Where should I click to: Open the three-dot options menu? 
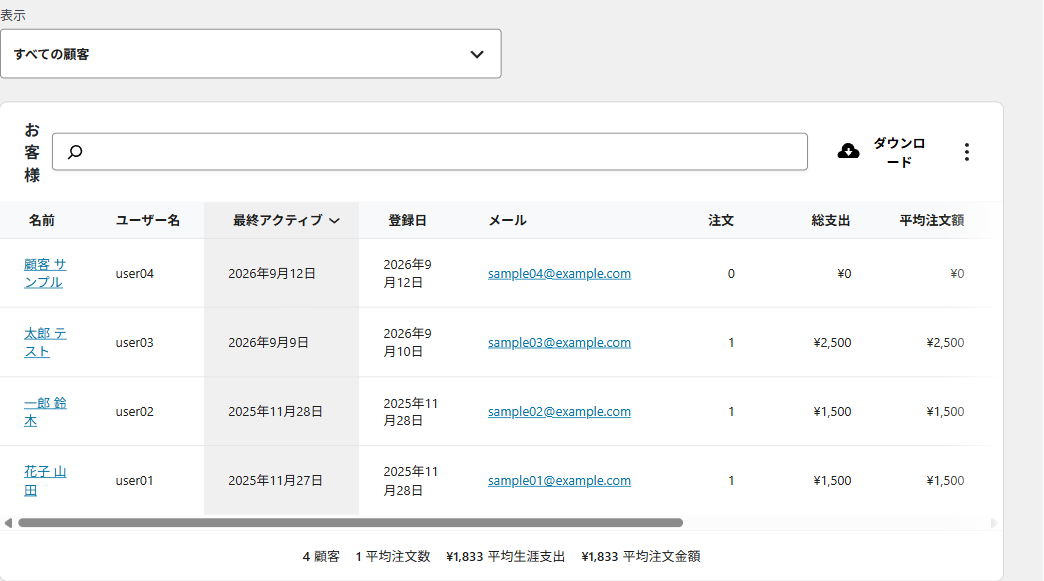[x=967, y=152]
